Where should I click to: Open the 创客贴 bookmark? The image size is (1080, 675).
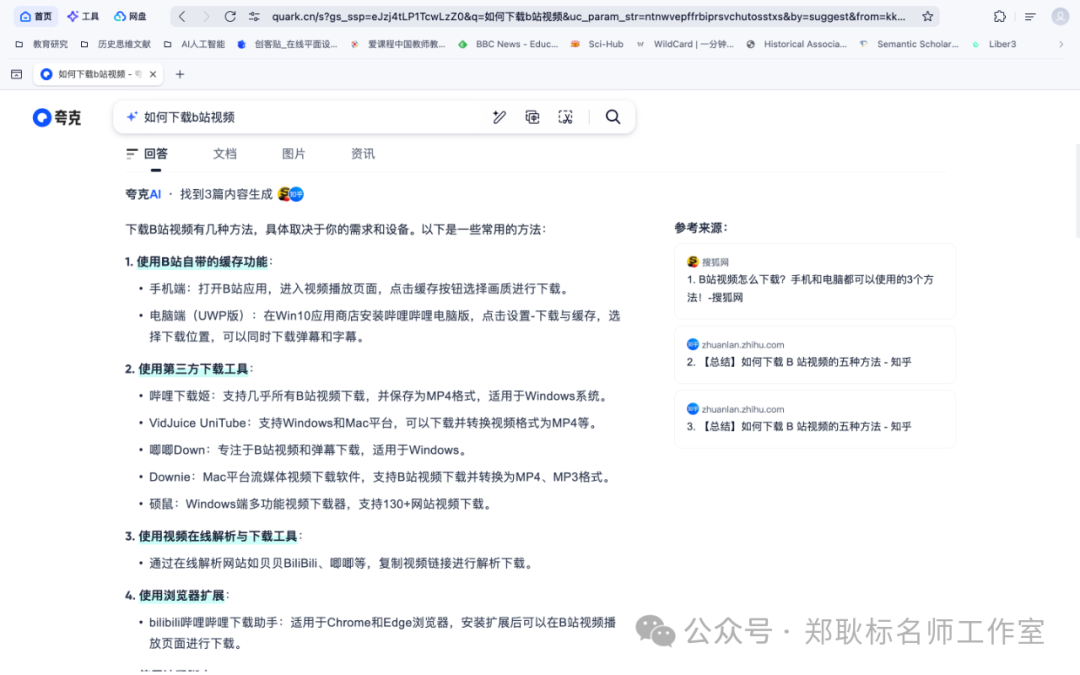287,44
